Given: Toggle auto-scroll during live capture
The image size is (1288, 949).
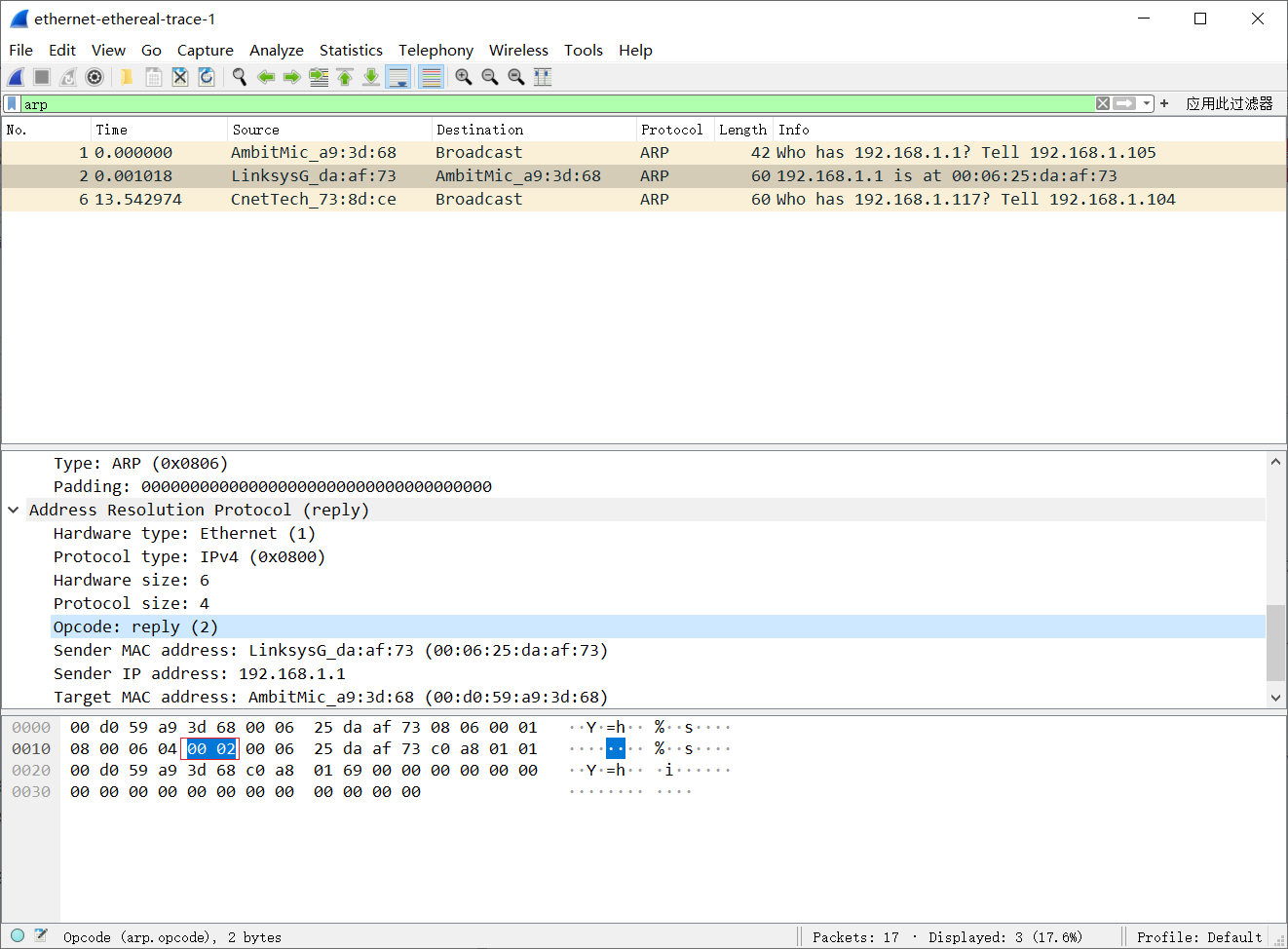Looking at the screenshot, I should pos(398,77).
